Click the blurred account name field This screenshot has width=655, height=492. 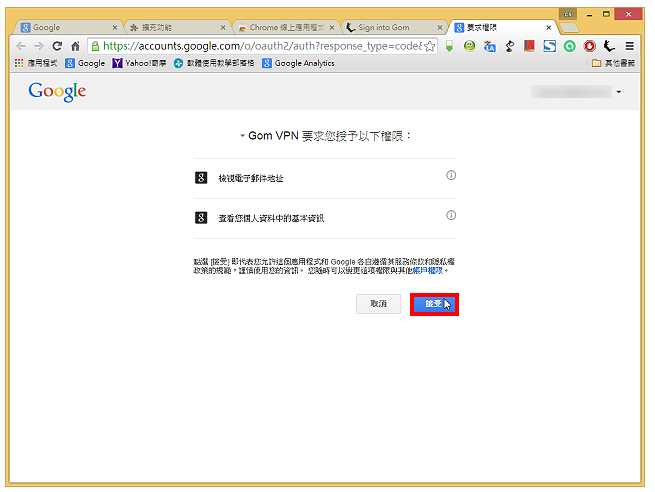pos(571,91)
